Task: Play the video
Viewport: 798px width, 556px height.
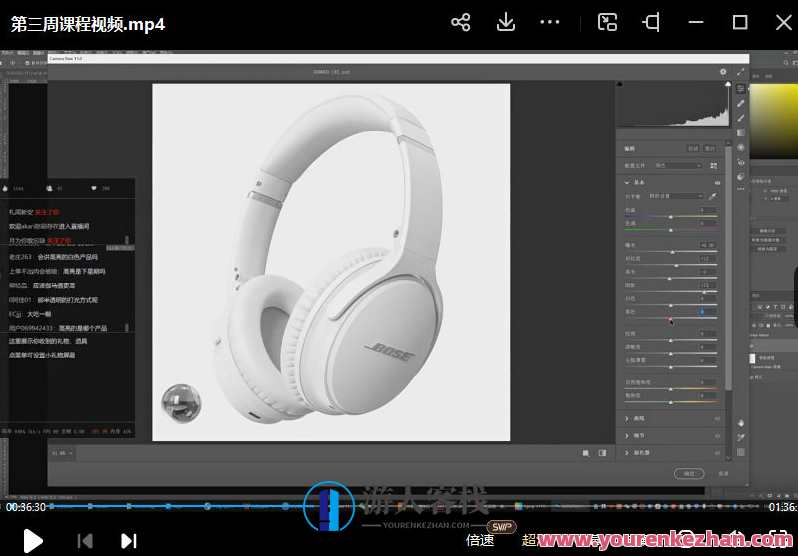Action: [x=32, y=540]
